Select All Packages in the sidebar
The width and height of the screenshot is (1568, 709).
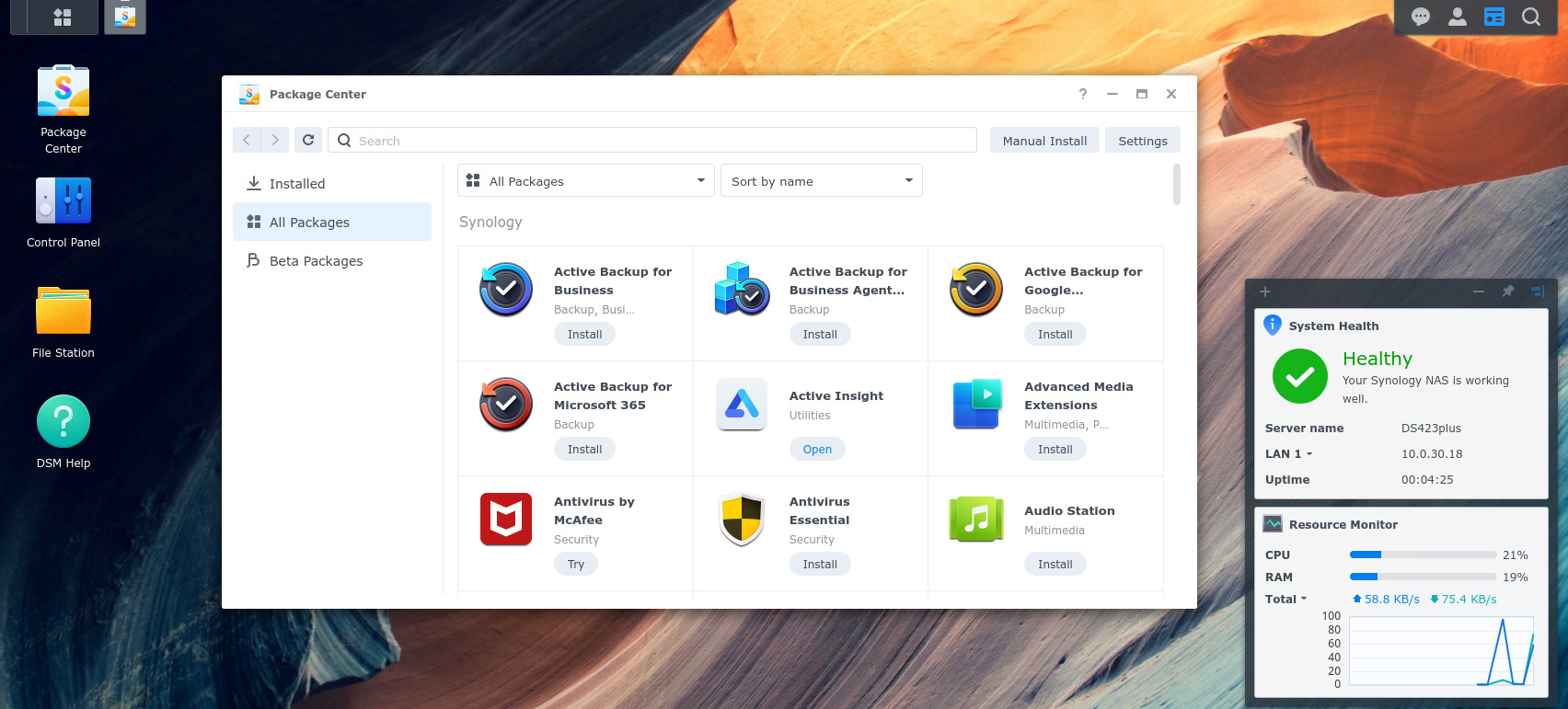click(332, 222)
